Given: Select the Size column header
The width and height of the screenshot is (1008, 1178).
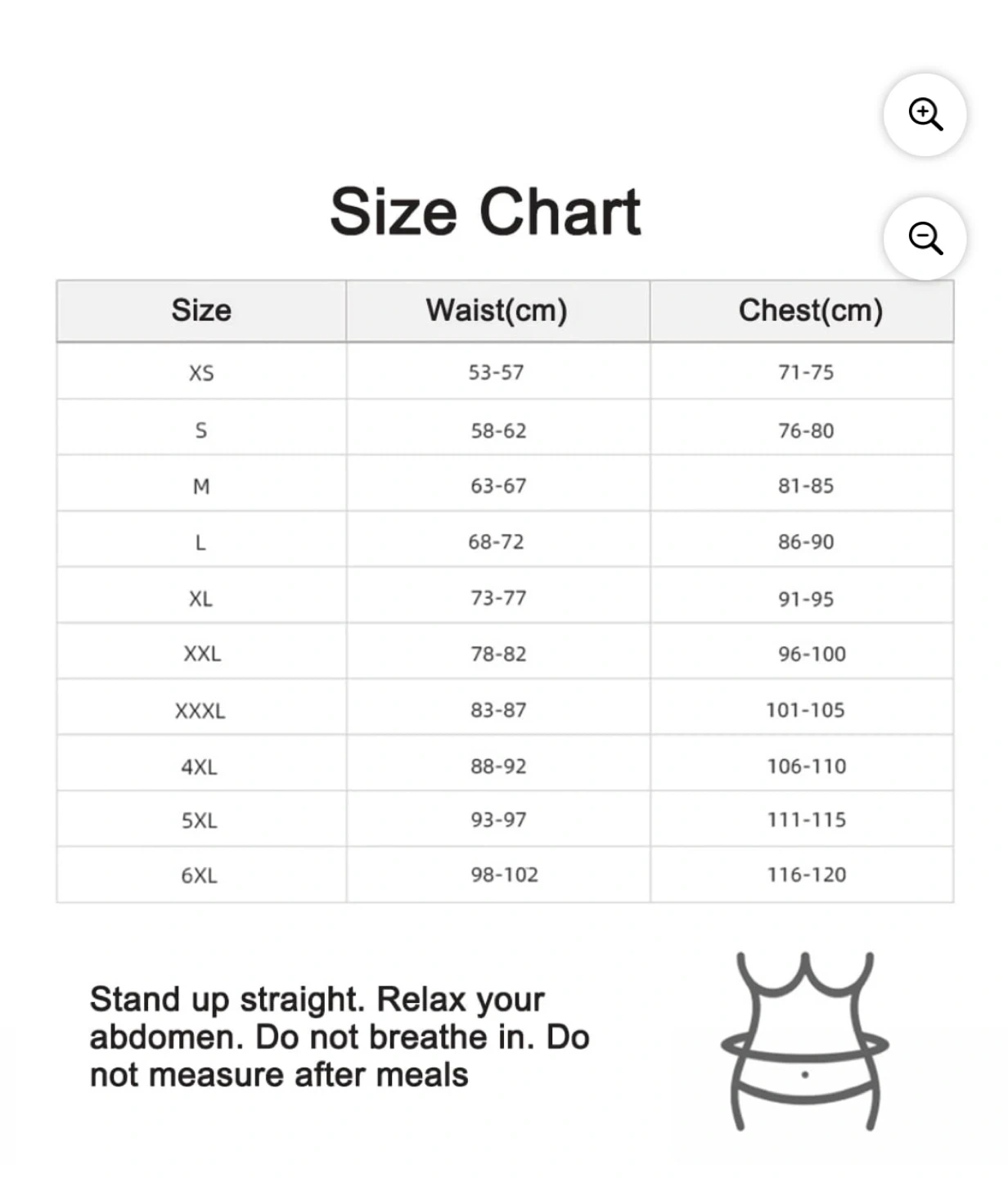Looking at the screenshot, I should [201, 311].
